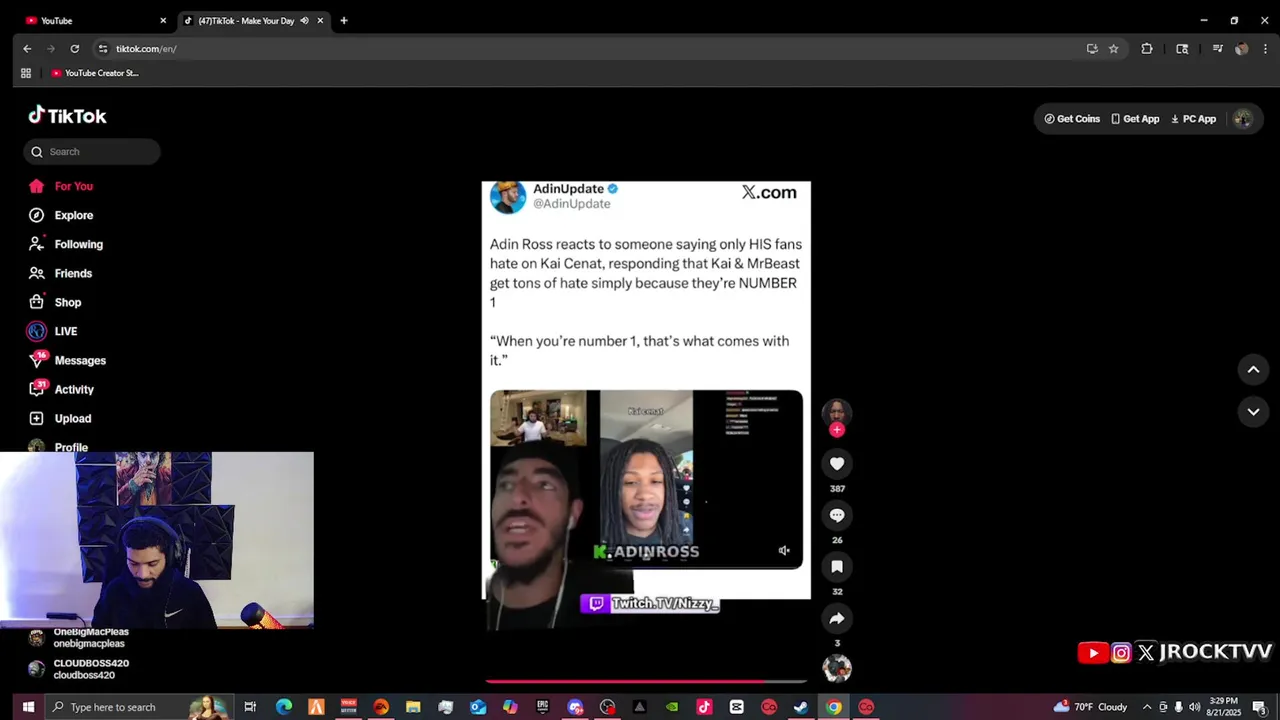This screenshot has height=720, width=1280.
Task: Follow the creator with the red plus
Action: [837, 430]
